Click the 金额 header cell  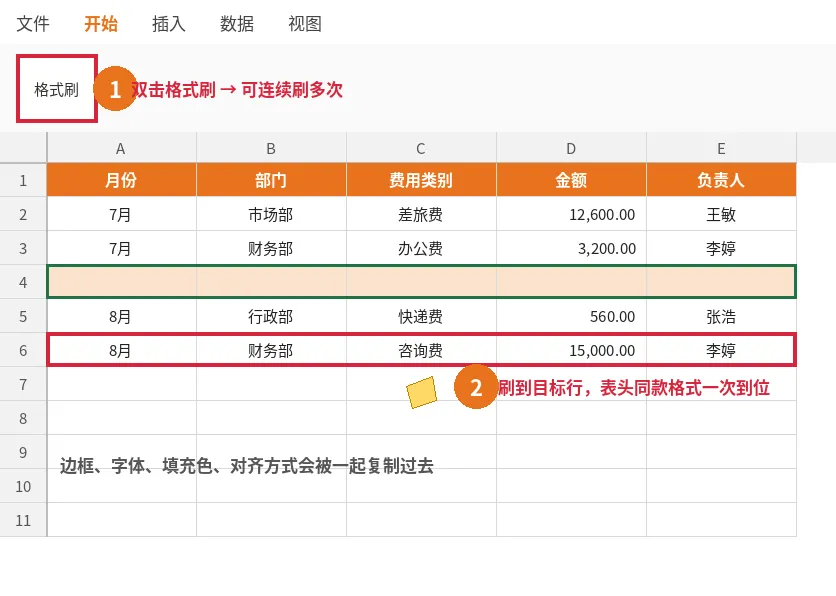572,180
